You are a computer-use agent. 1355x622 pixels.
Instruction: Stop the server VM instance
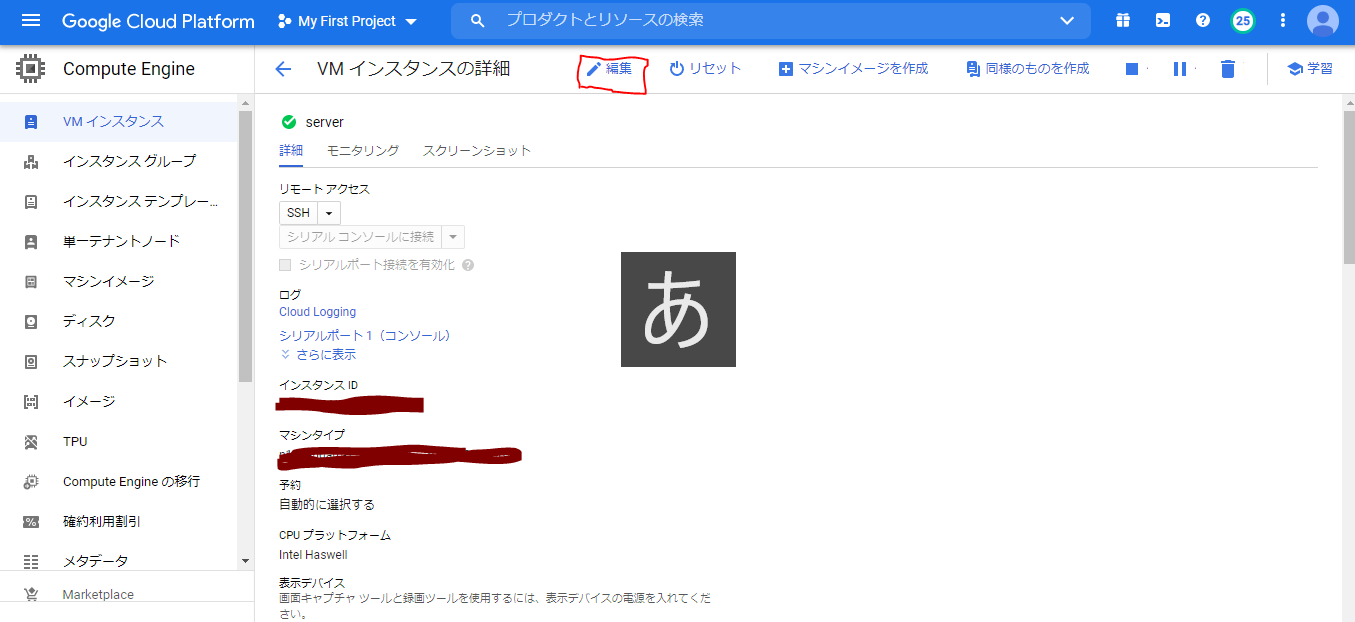(x=1133, y=68)
